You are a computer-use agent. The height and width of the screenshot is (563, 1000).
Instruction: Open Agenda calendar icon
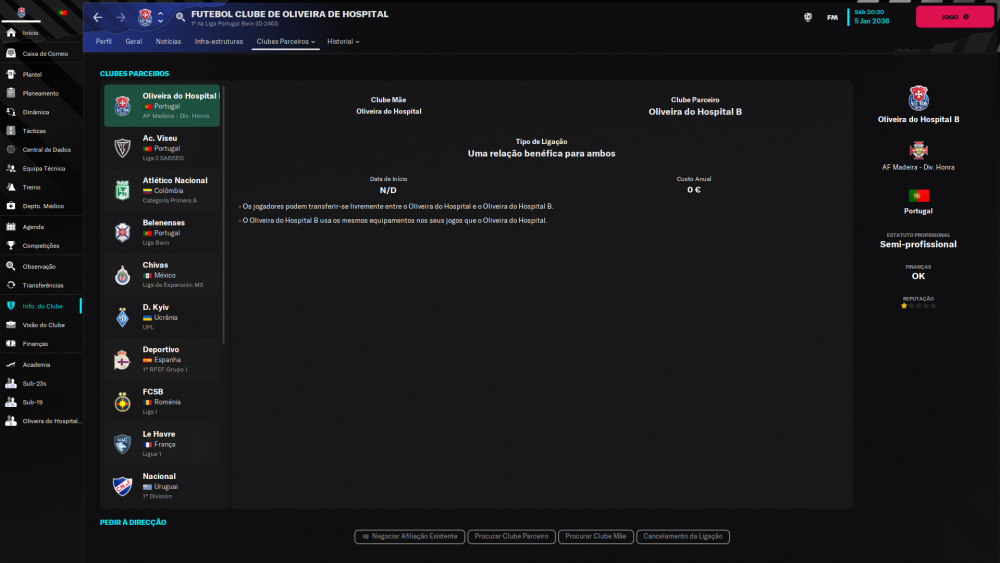pos(11,227)
